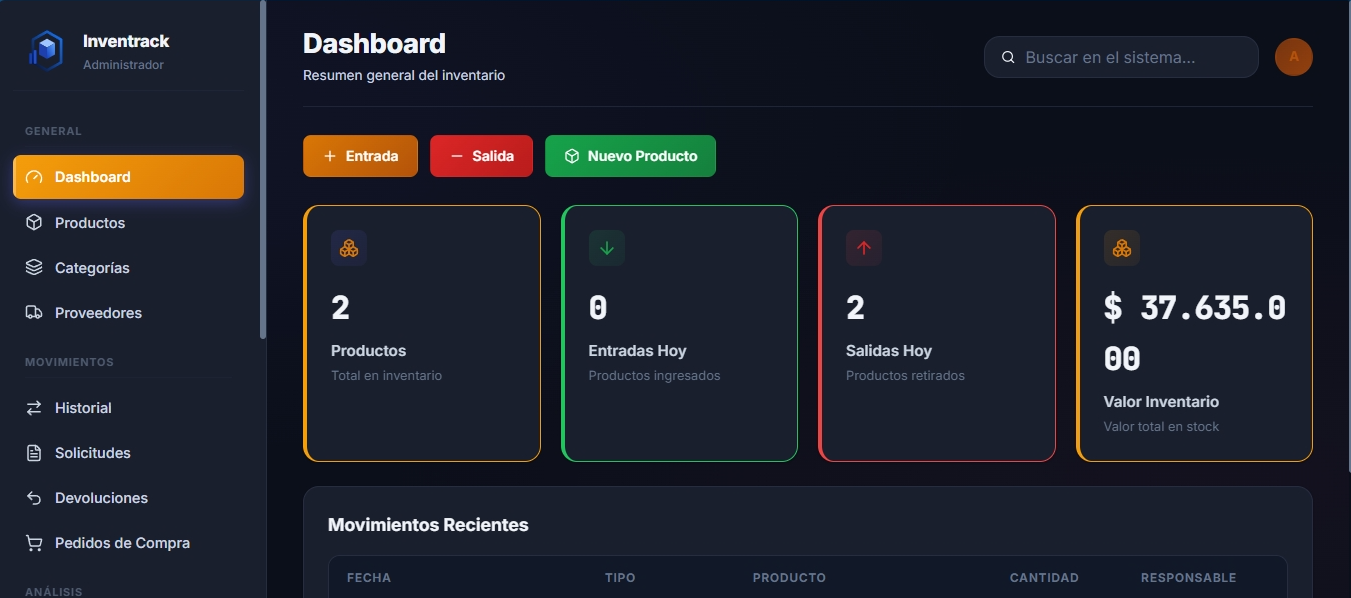The height and width of the screenshot is (598, 1351).
Task: Add a Nuevo Producto
Action: [630, 156]
